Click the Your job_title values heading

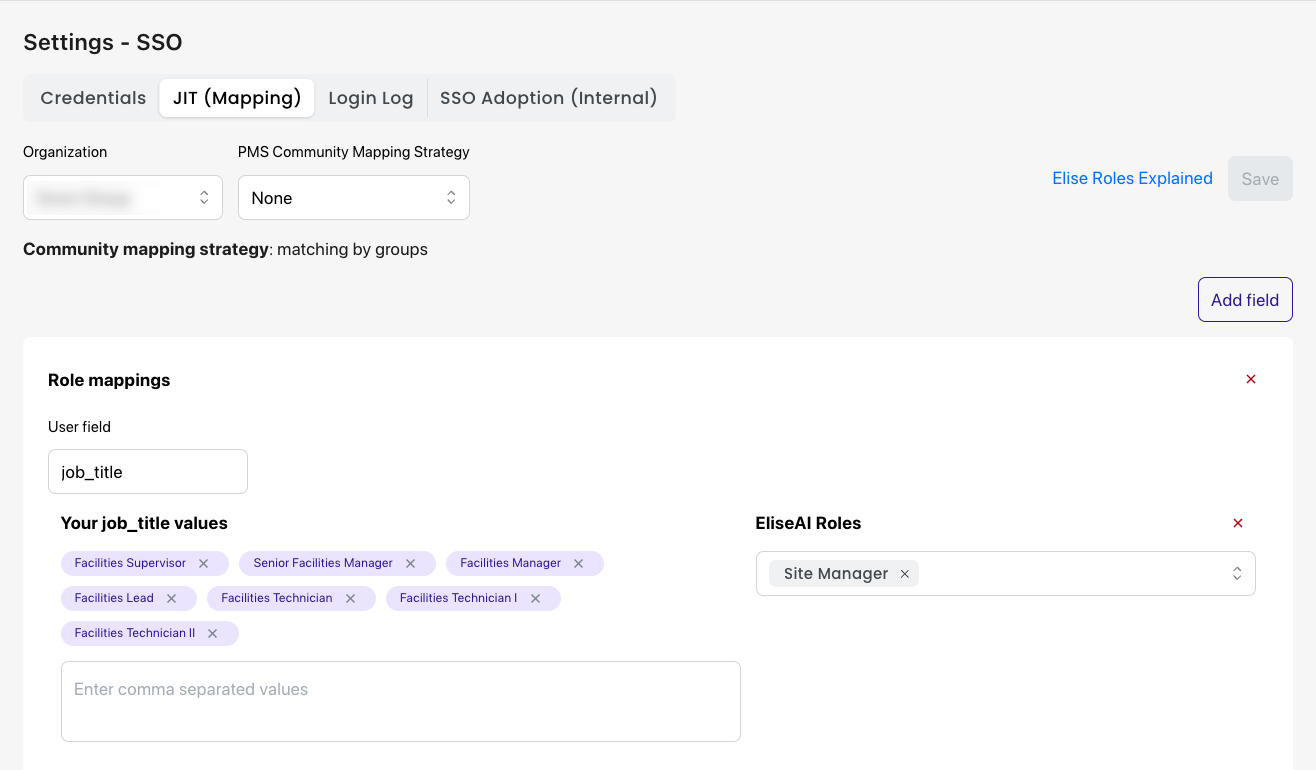pos(144,523)
